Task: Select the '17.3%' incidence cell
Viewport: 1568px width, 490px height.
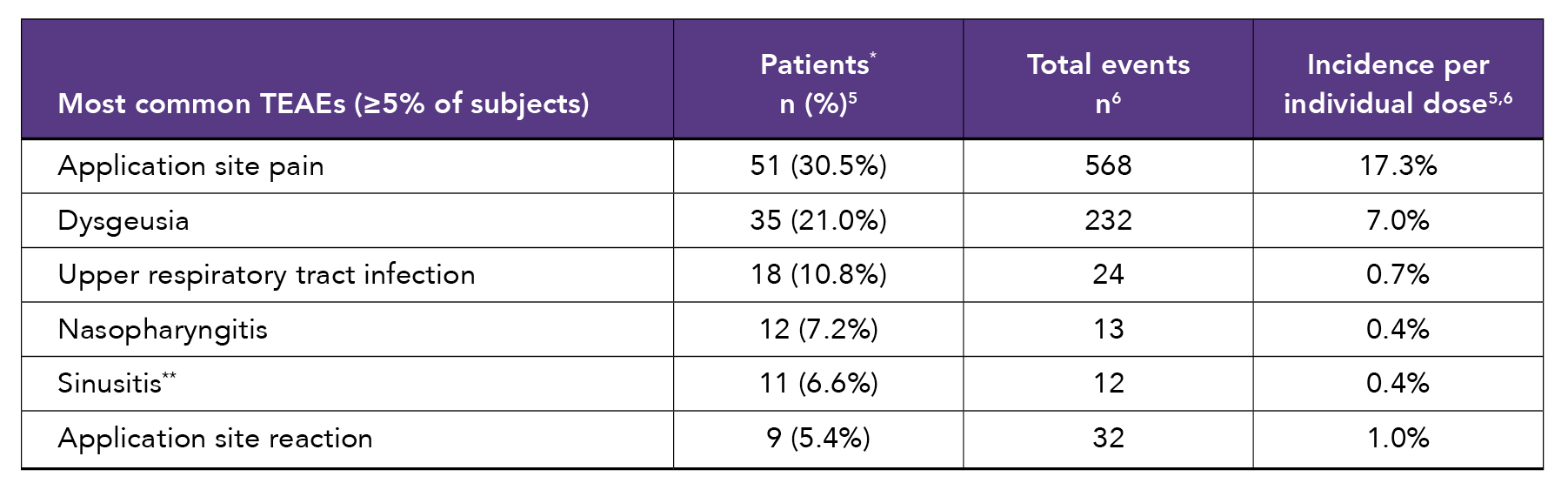Action: 1398,166
